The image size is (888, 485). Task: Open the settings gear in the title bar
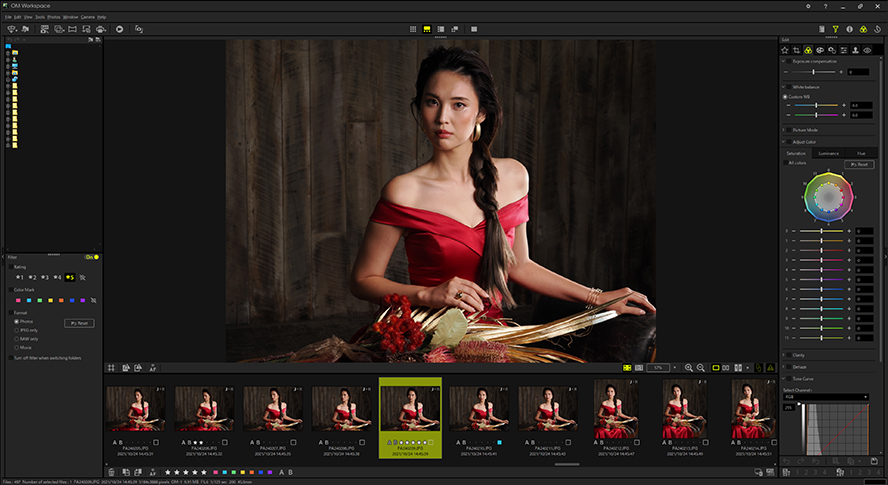(808, 6)
